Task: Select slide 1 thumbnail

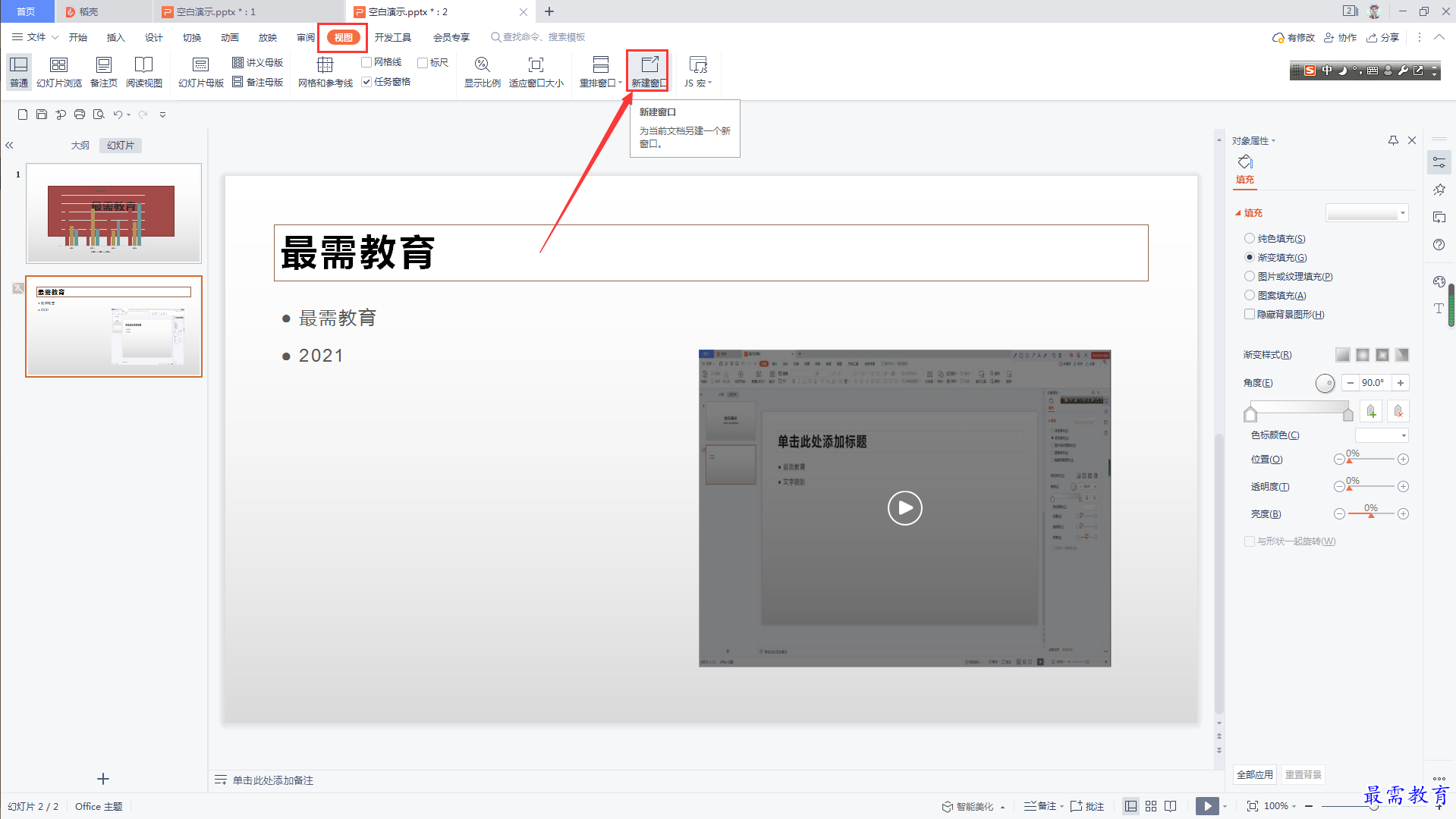Action: pyautogui.click(x=114, y=213)
